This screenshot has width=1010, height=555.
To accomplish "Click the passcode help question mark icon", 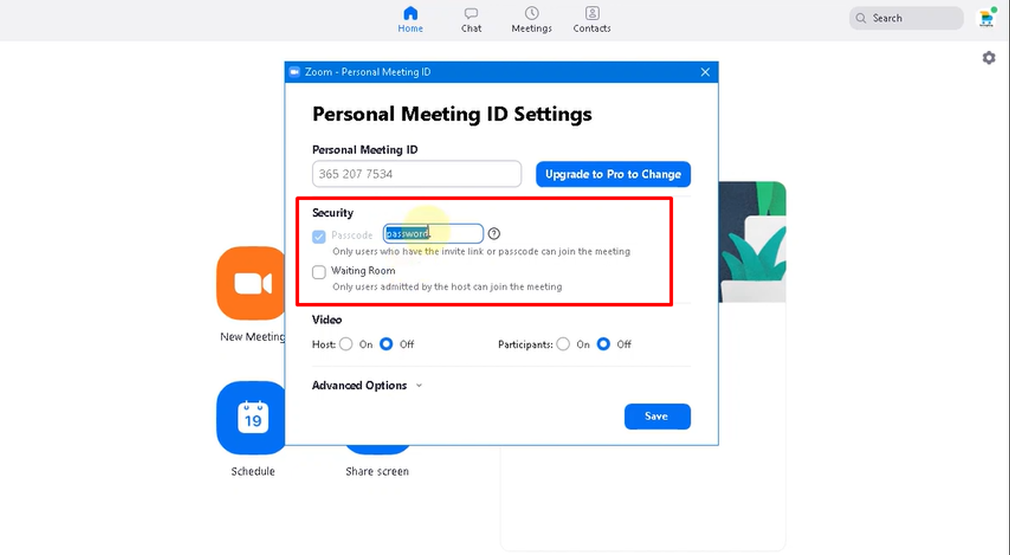I will point(494,234).
